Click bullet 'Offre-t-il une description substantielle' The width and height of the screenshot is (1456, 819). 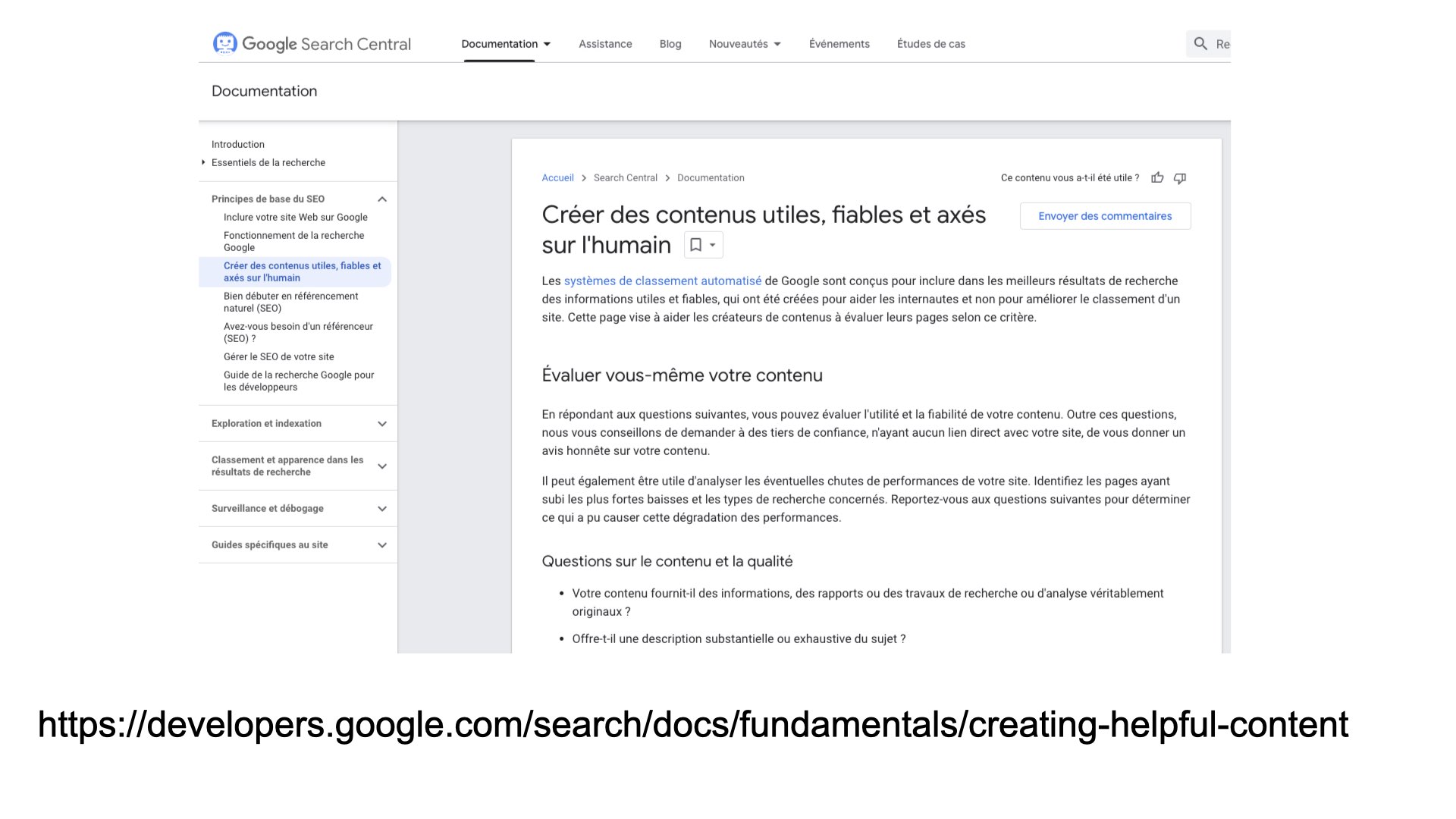click(739, 639)
